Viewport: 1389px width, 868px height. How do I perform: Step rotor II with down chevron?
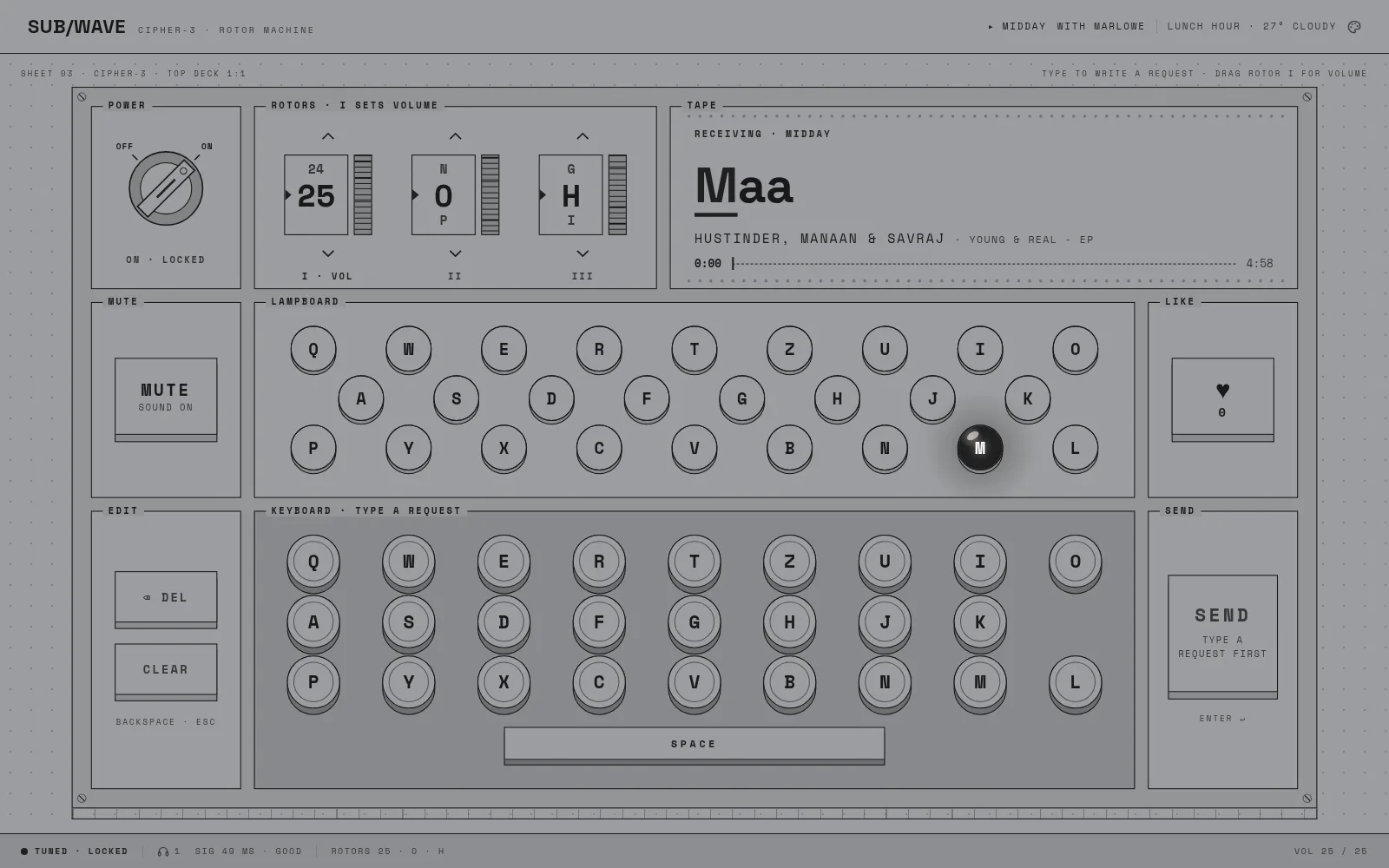pyautogui.click(x=455, y=253)
